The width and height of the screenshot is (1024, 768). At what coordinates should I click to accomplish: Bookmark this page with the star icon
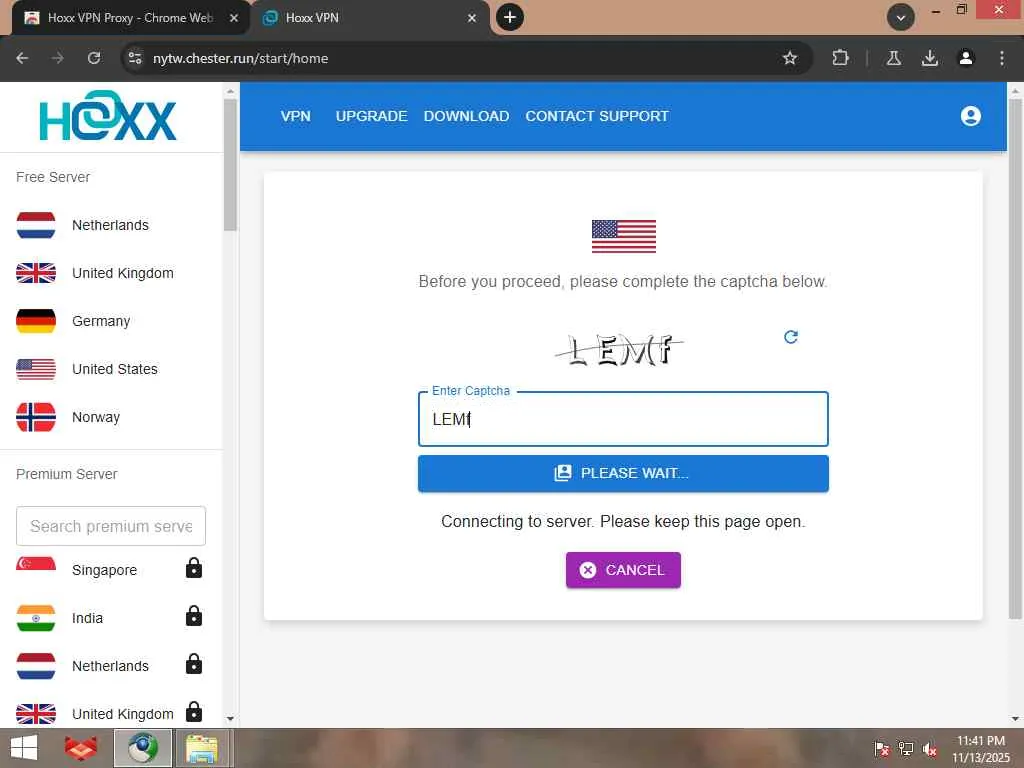point(790,58)
